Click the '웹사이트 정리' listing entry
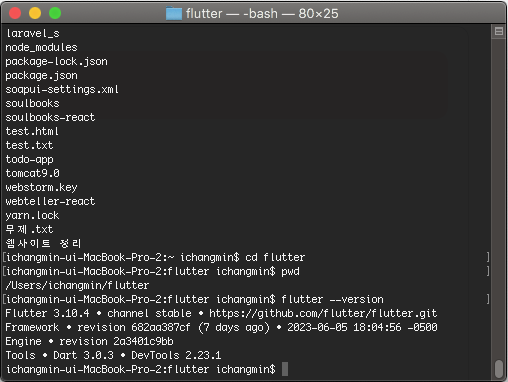508x382 pixels. click(x=43, y=243)
